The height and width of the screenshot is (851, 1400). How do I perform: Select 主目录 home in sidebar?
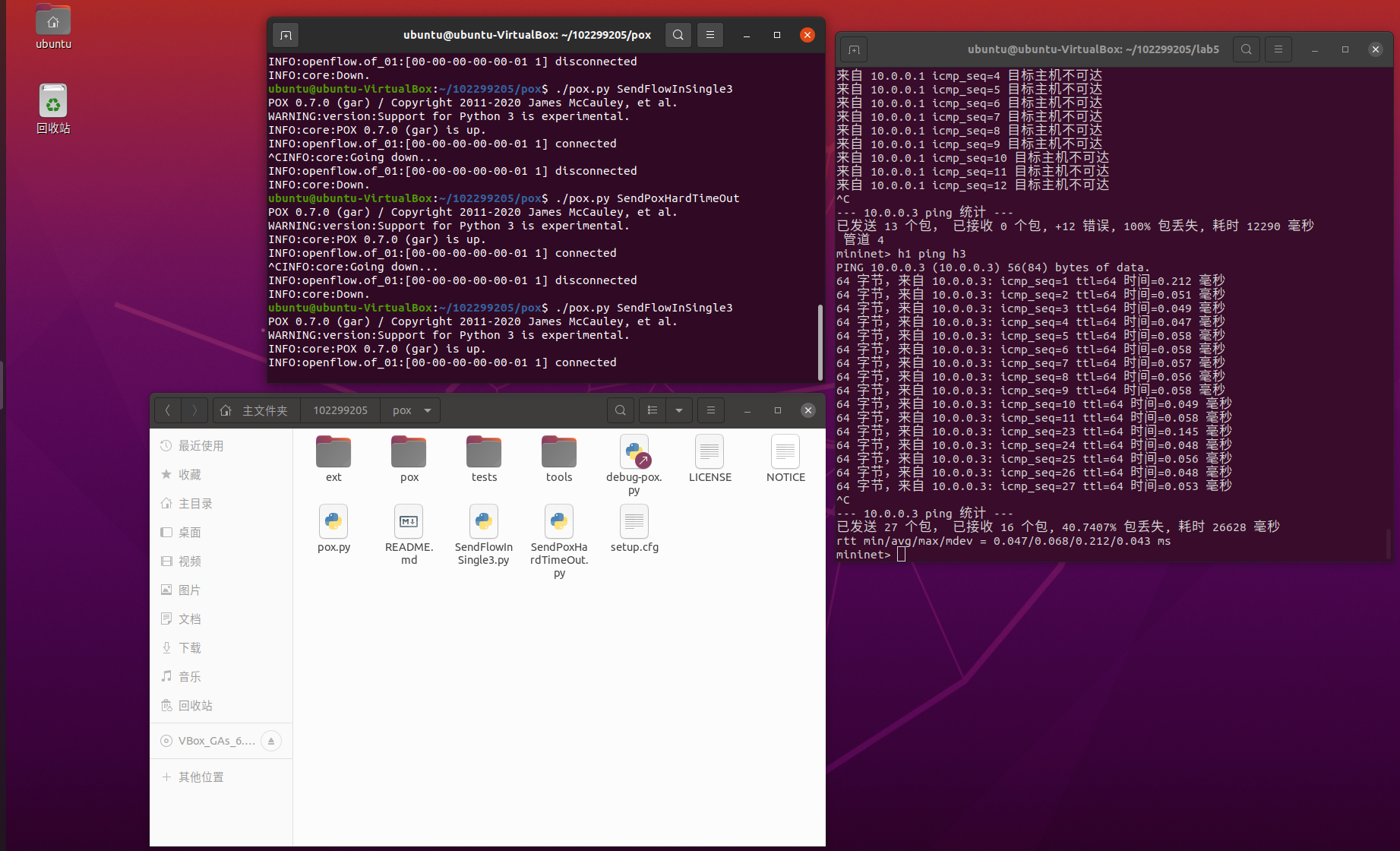pos(221,504)
